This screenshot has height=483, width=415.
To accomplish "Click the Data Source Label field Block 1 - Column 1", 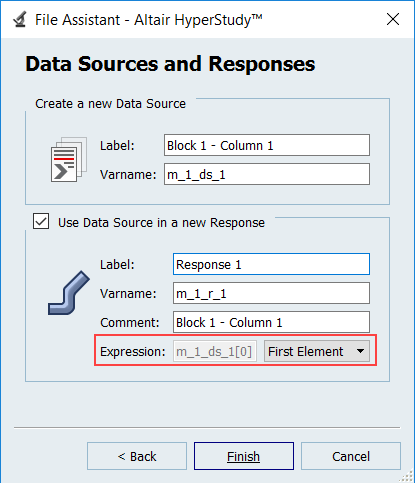I will pyautogui.click(x=267, y=145).
